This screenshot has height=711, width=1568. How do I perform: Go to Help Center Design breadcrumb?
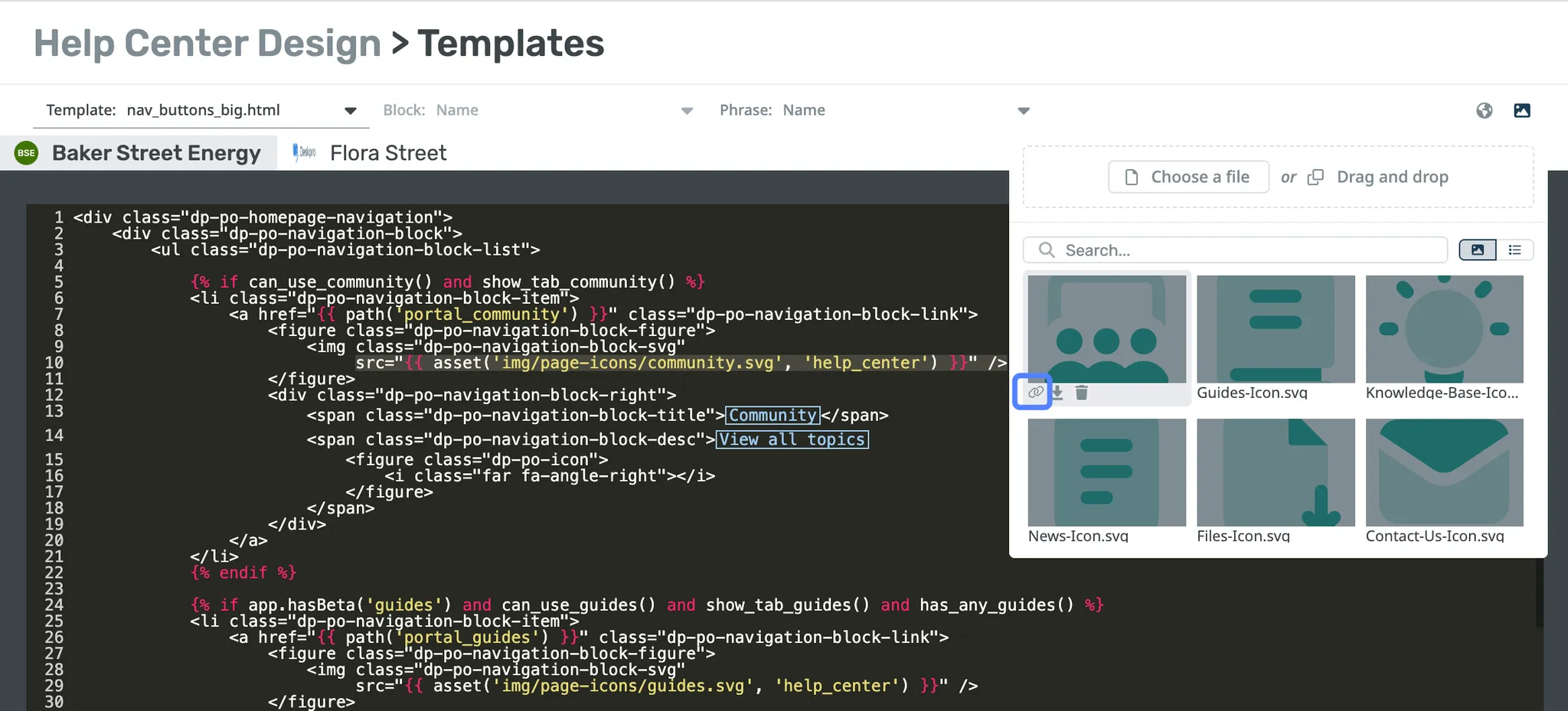click(x=207, y=43)
